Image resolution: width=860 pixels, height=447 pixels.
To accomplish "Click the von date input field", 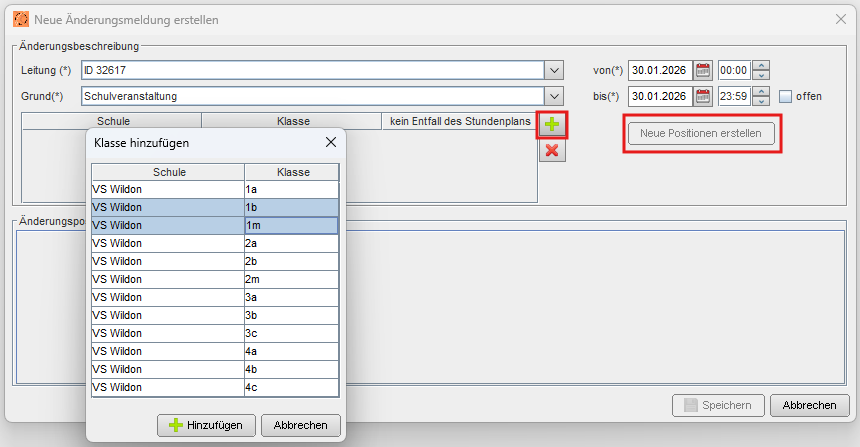I will coord(660,70).
